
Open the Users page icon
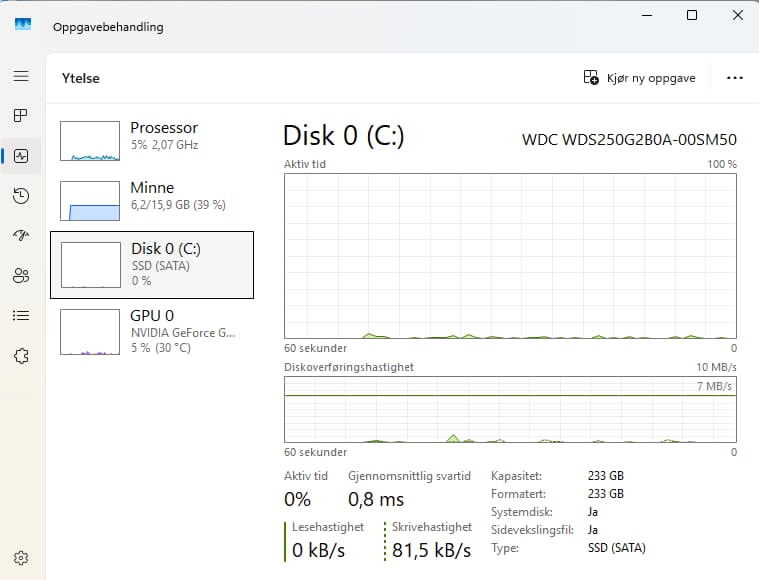[x=21, y=275]
